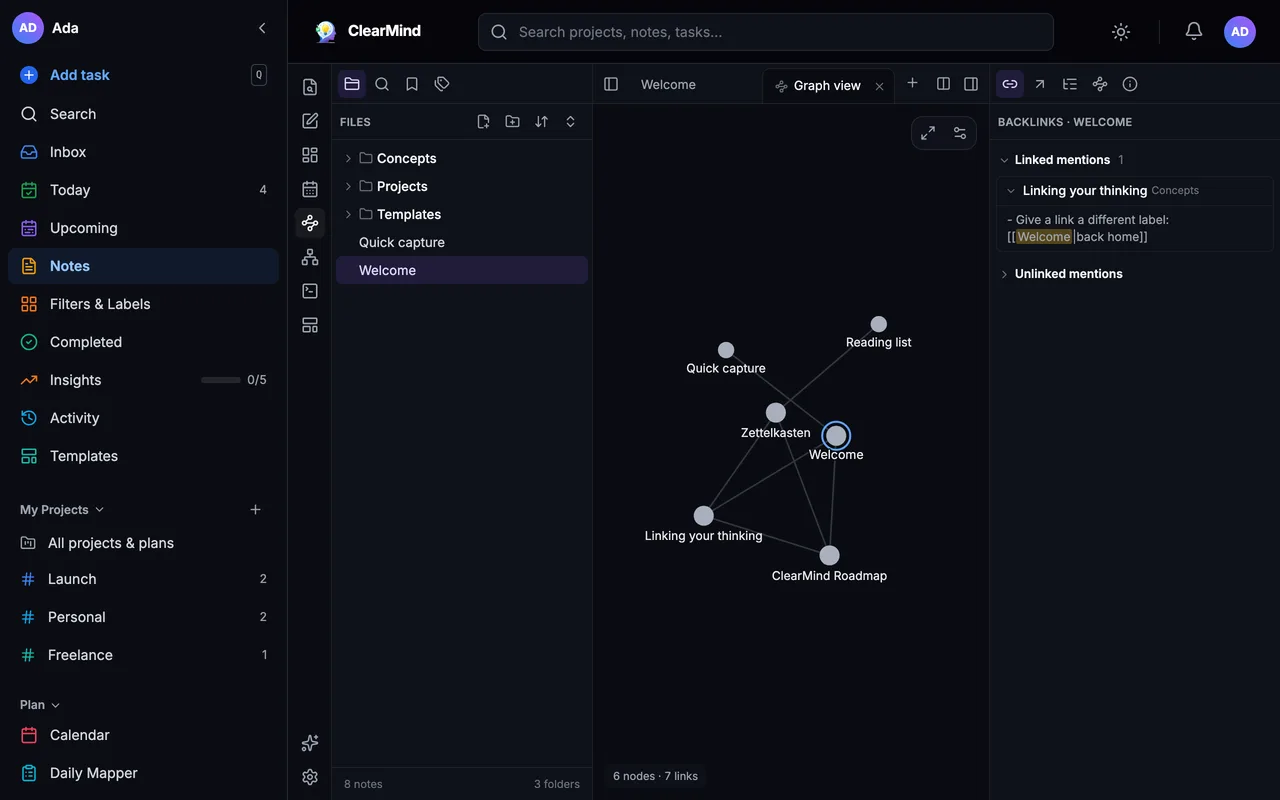Viewport: 1280px width, 800px height.
Task: Open Inbox in the sidebar
Action: [143, 152]
